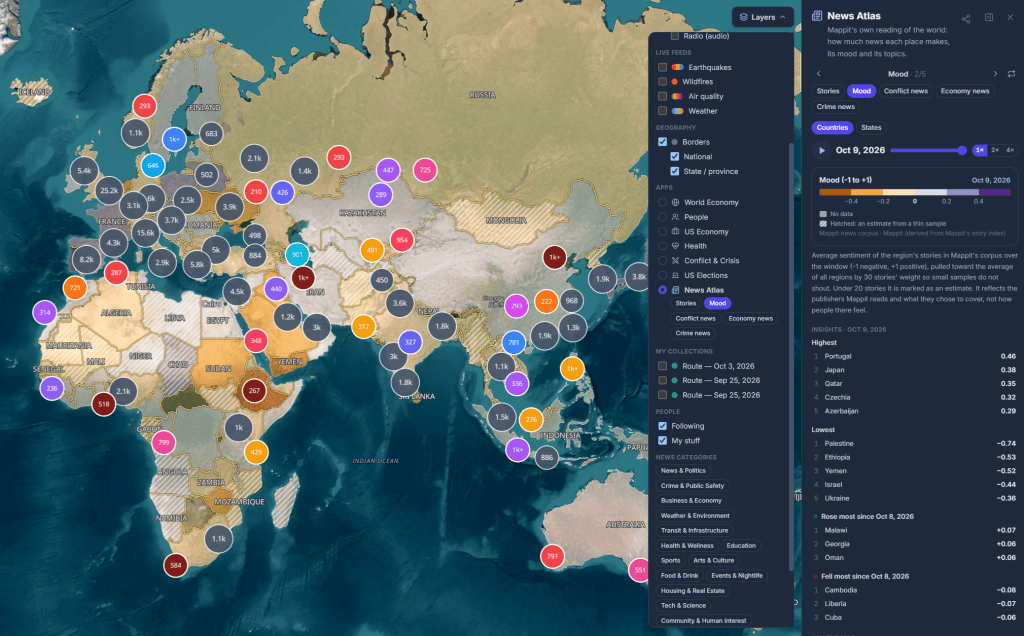Click the Air quality color icon
The height and width of the screenshot is (636, 1024).
pos(677,96)
